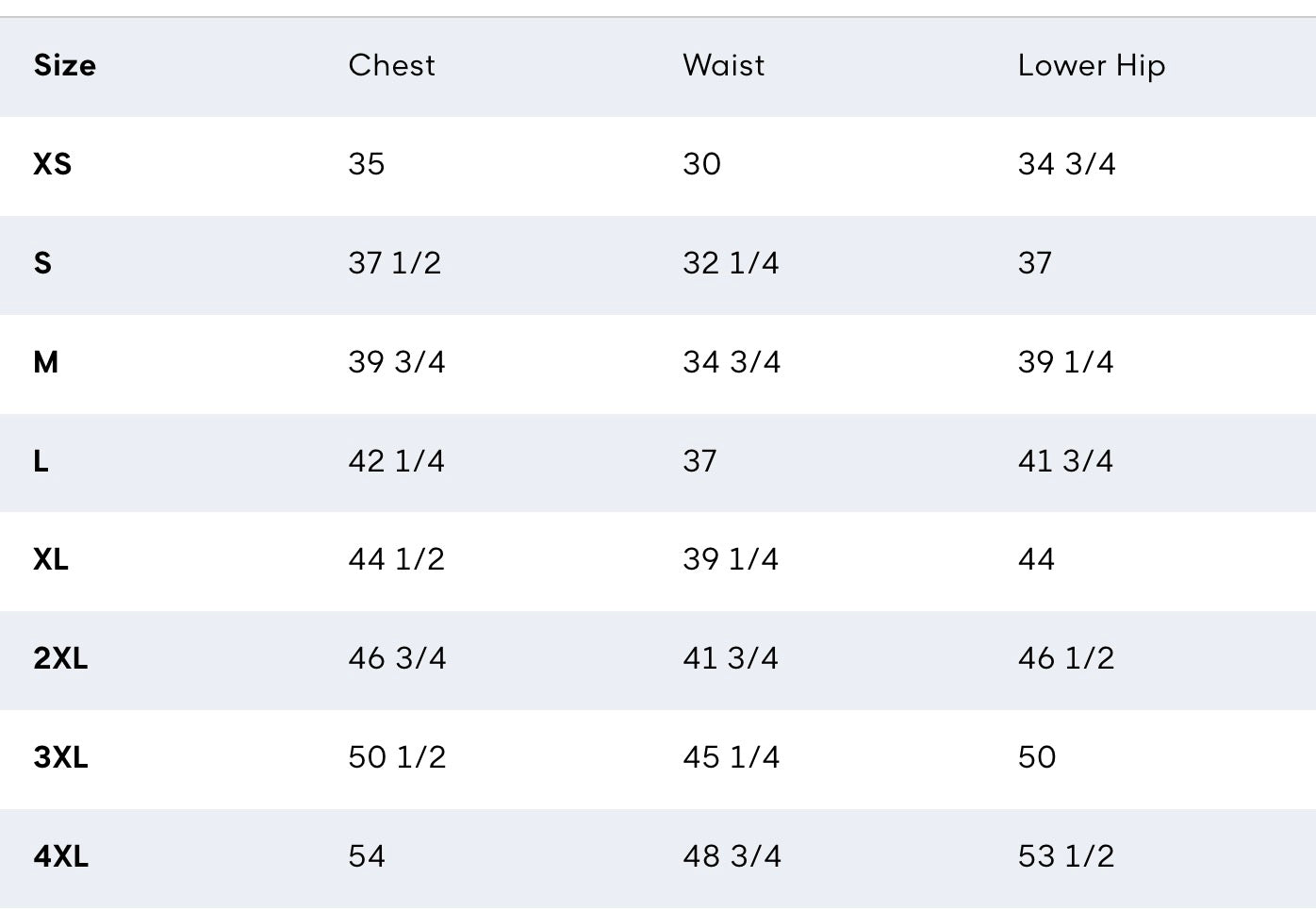Click the Chest column header

[x=391, y=66]
